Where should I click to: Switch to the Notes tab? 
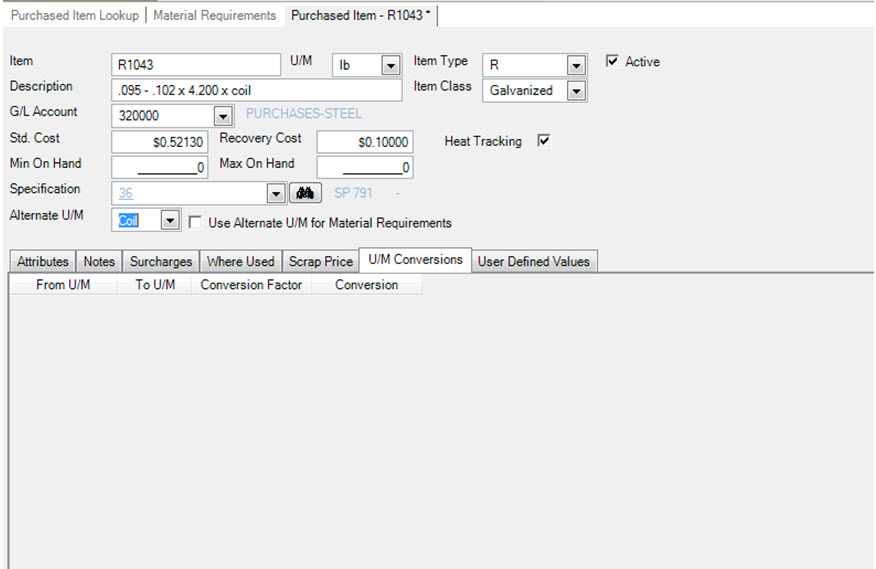pos(99,262)
